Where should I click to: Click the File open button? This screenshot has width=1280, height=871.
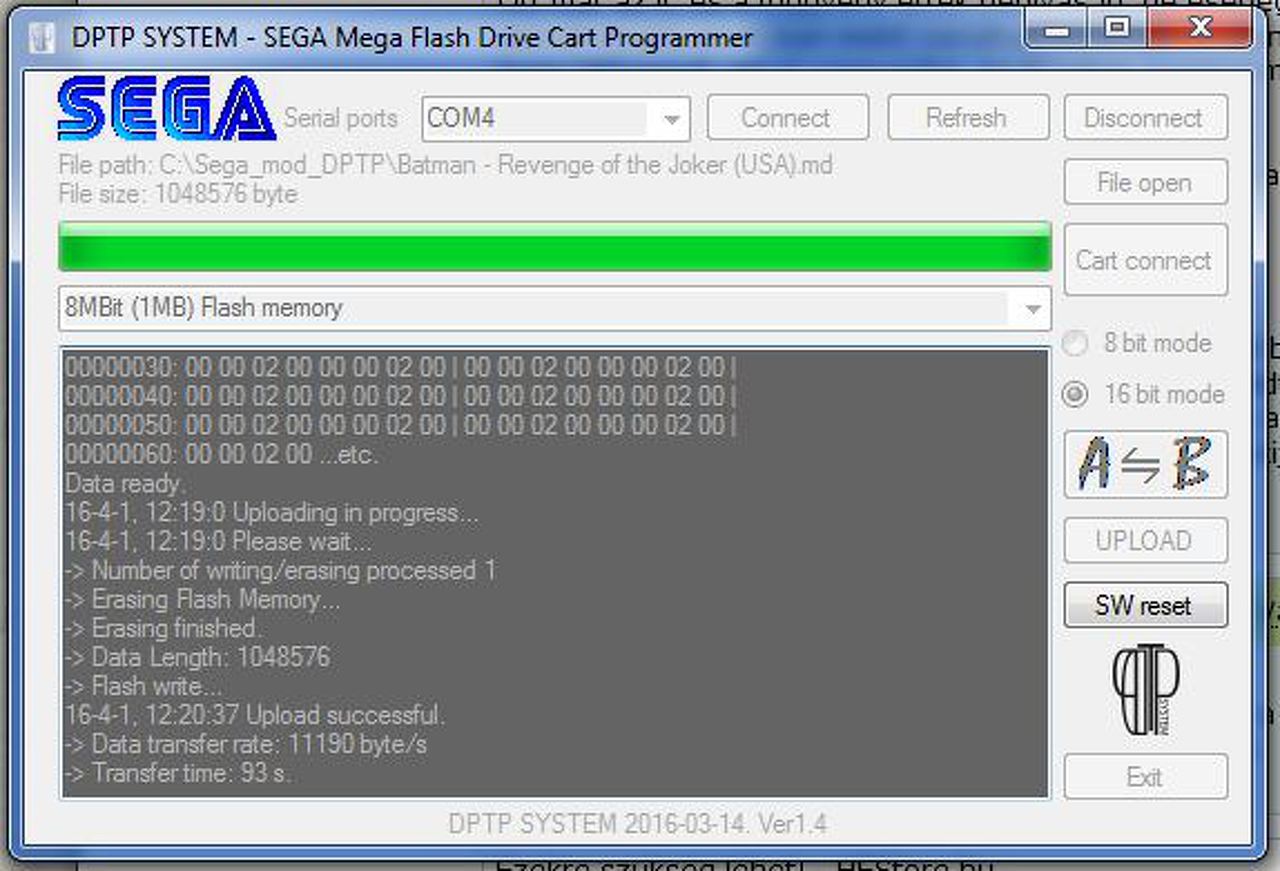[x=1145, y=183]
